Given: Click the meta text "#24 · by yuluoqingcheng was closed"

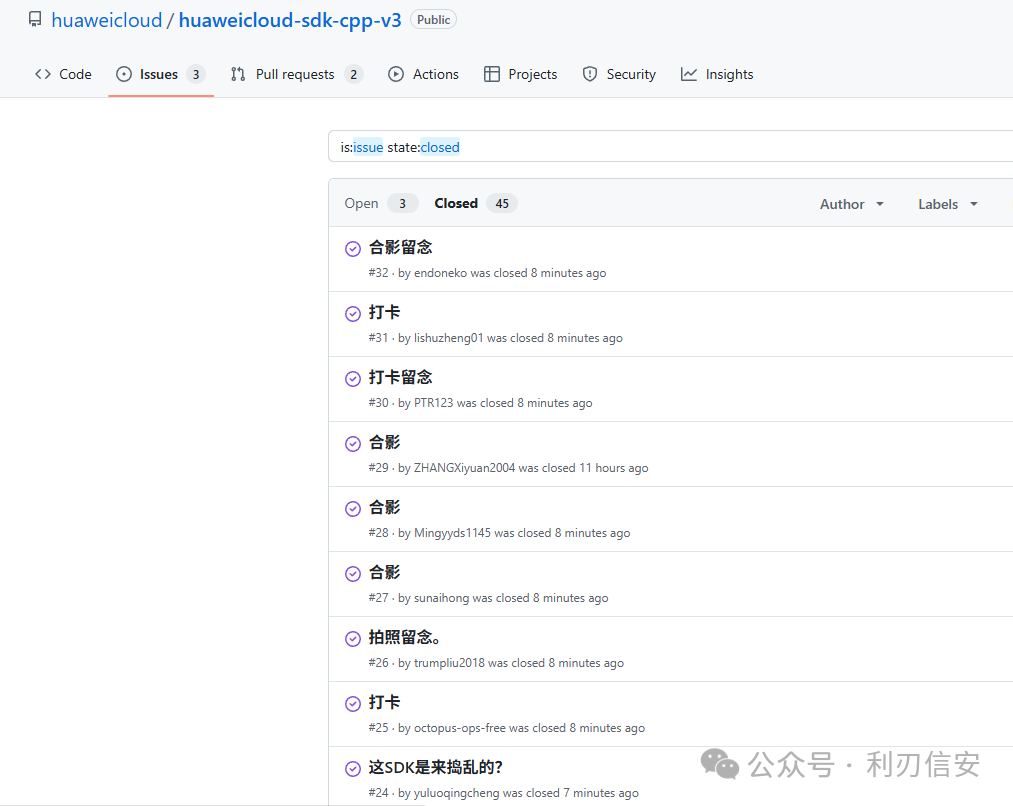Looking at the screenshot, I should tap(464, 792).
